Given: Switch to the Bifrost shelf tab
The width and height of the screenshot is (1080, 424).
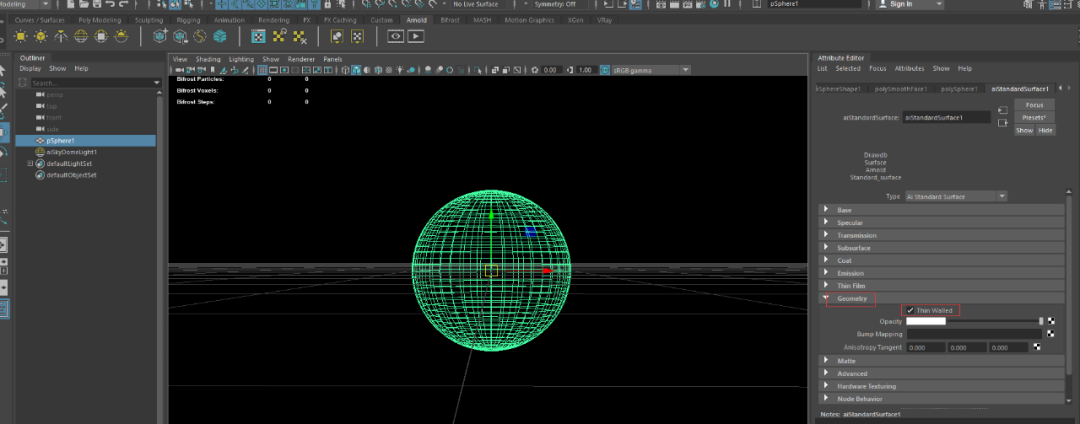Looking at the screenshot, I should pyautogui.click(x=450, y=20).
